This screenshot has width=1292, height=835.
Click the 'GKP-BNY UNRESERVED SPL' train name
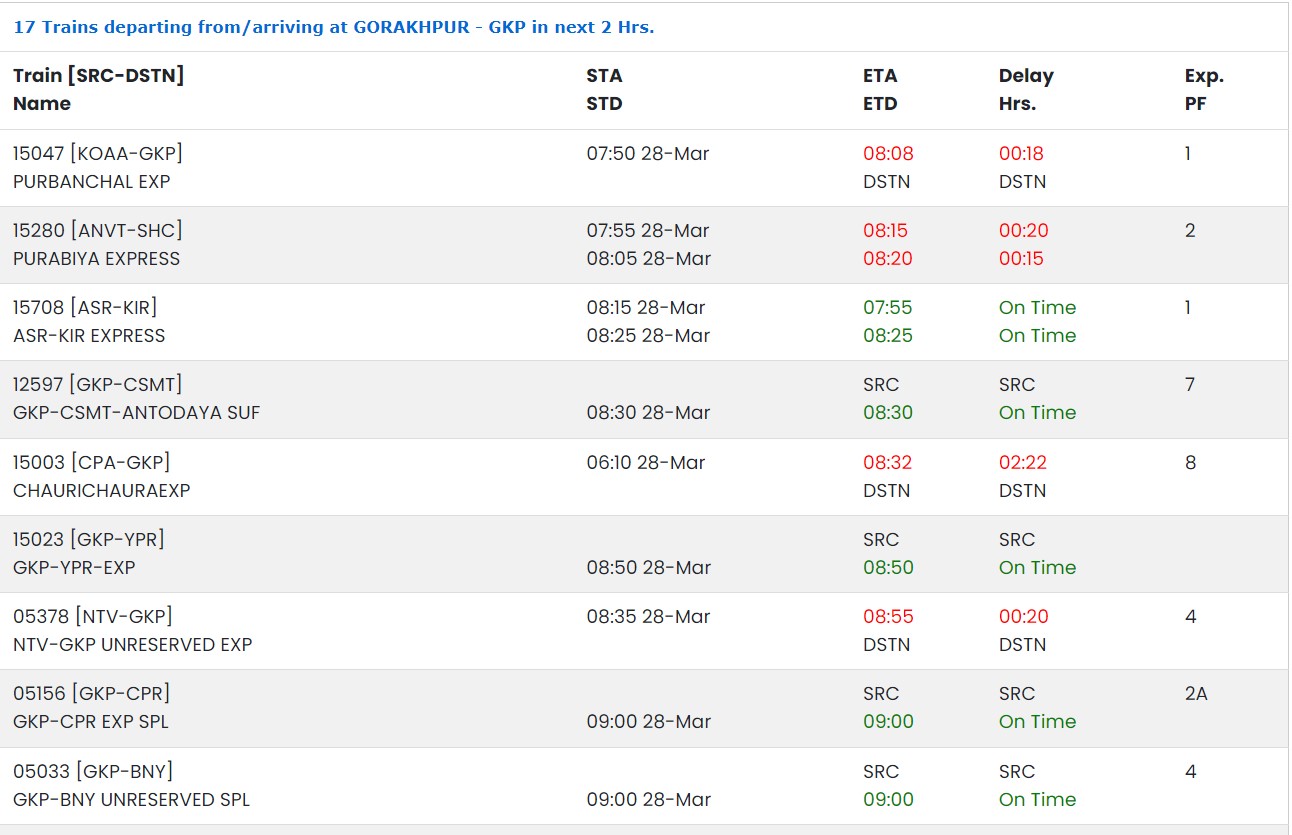click(x=132, y=800)
